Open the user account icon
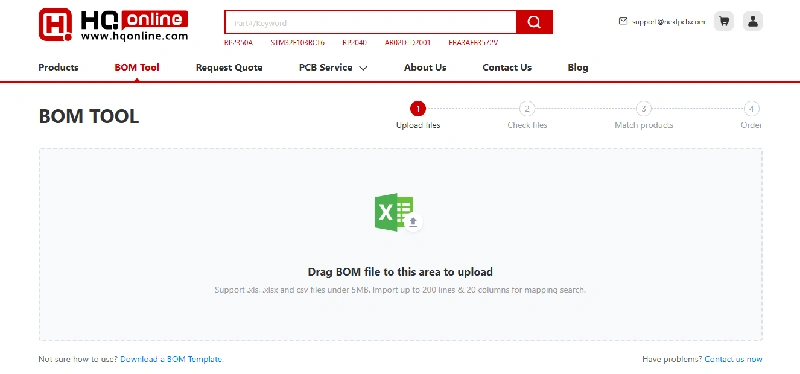This screenshot has width=800, height=374. click(x=753, y=21)
